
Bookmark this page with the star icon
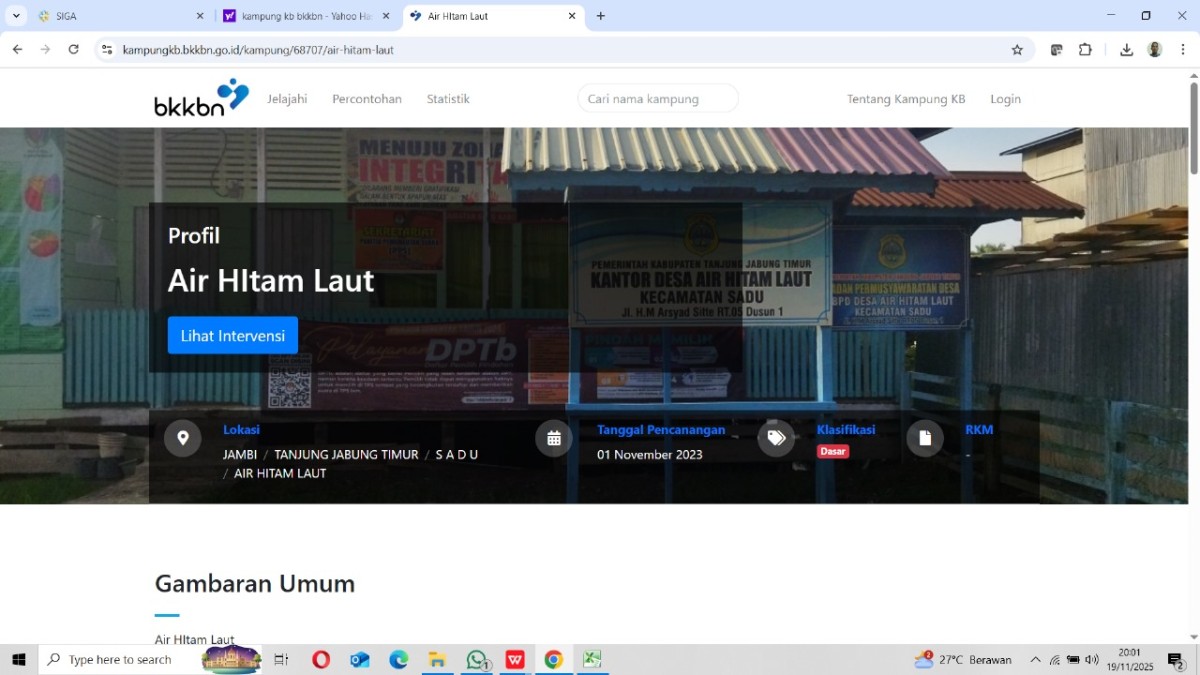1017,50
